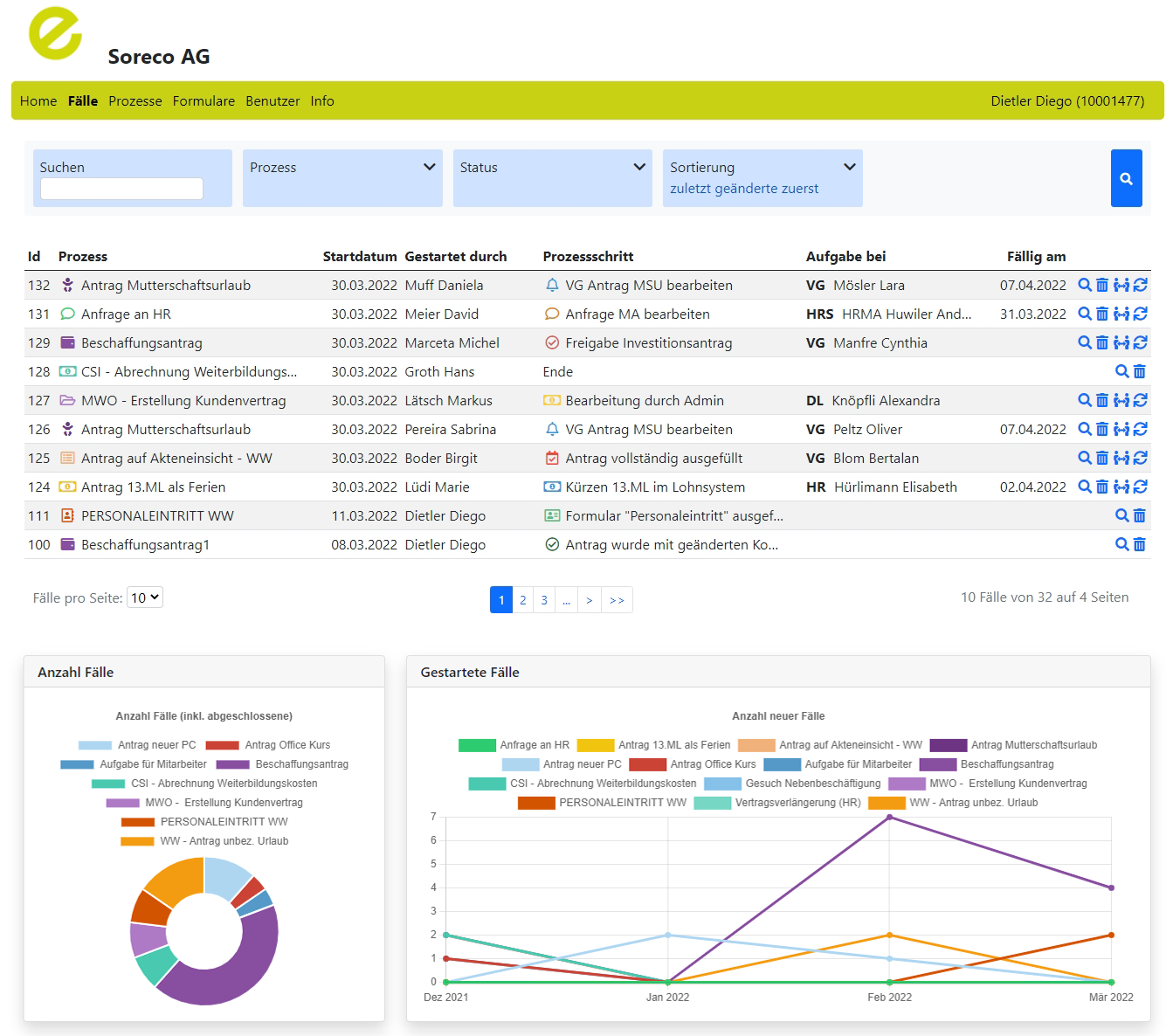Click the reassign icon for case 124

(1121, 487)
